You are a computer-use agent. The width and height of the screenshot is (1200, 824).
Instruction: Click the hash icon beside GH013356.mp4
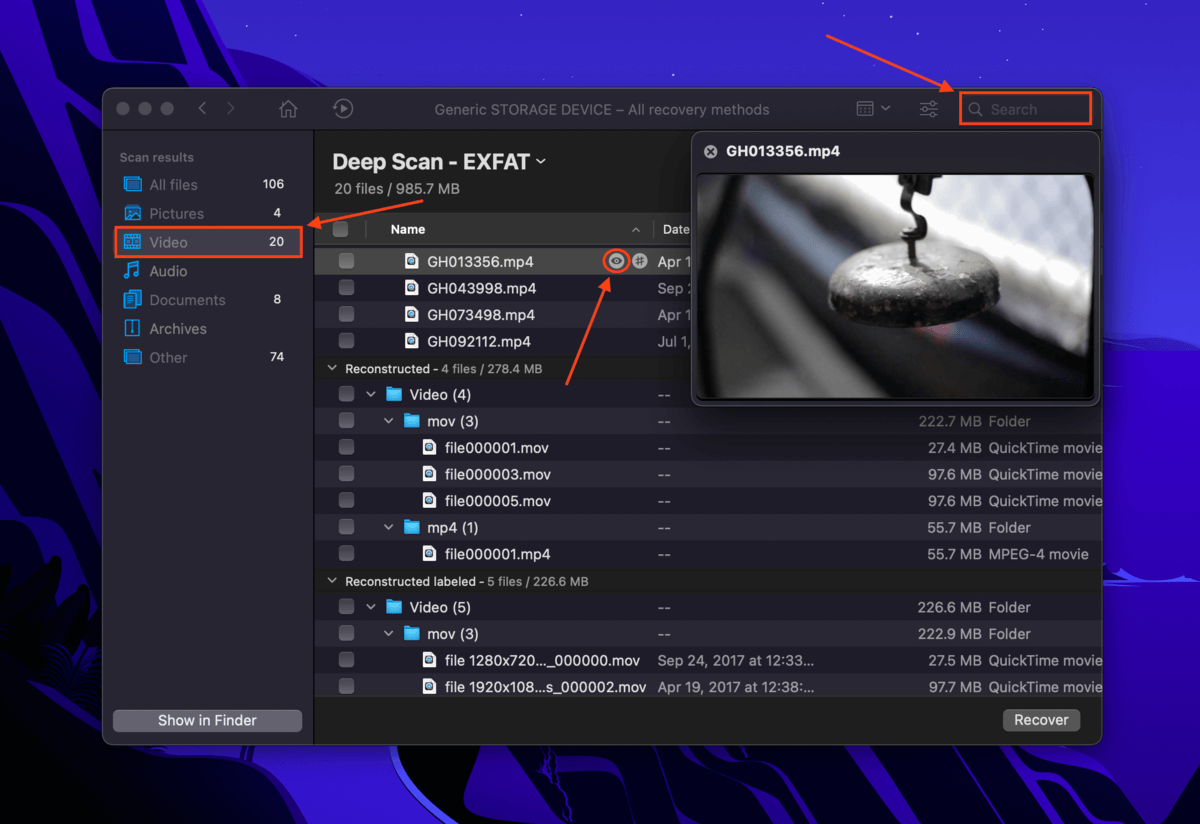pos(640,261)
